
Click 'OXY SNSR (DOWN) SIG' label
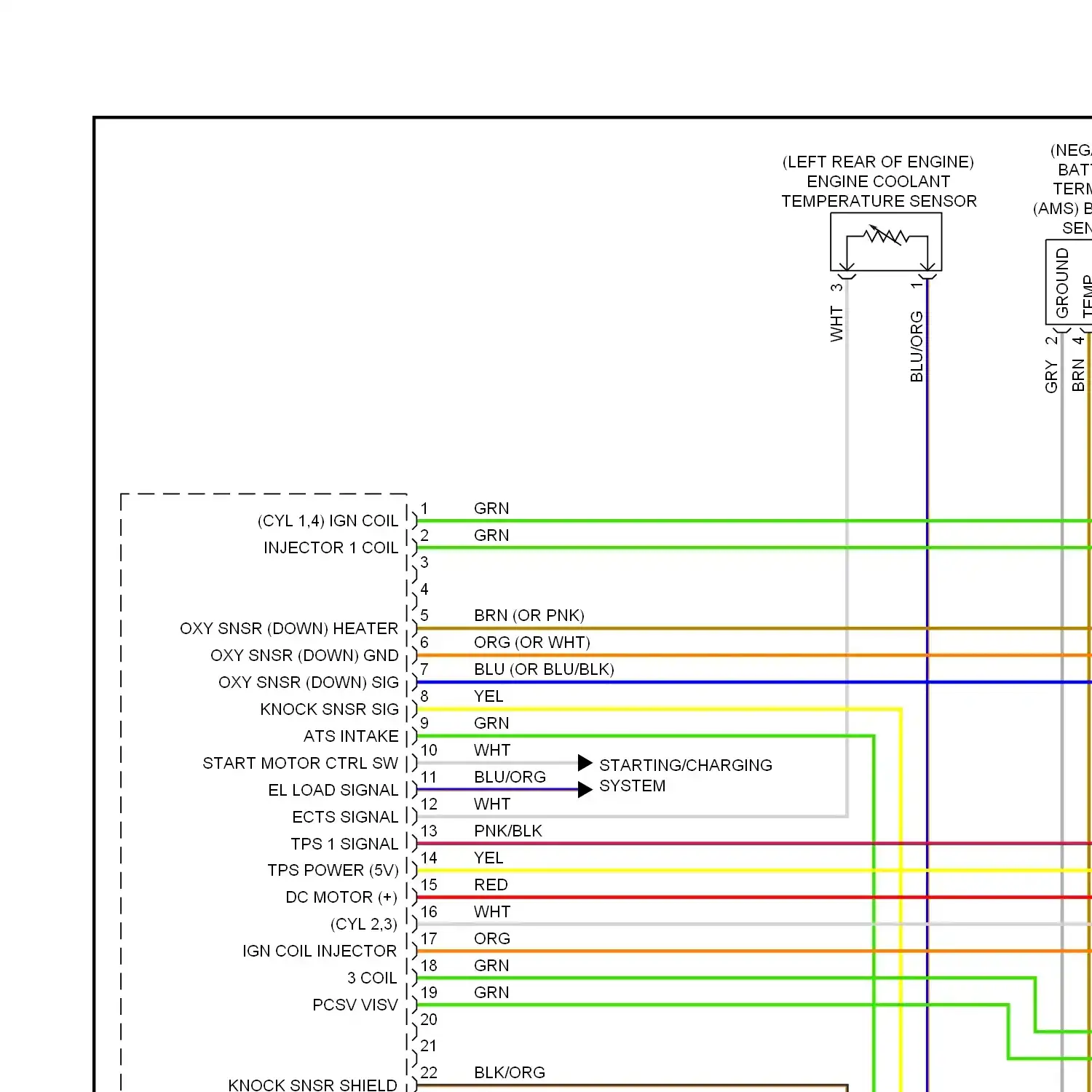309,682
